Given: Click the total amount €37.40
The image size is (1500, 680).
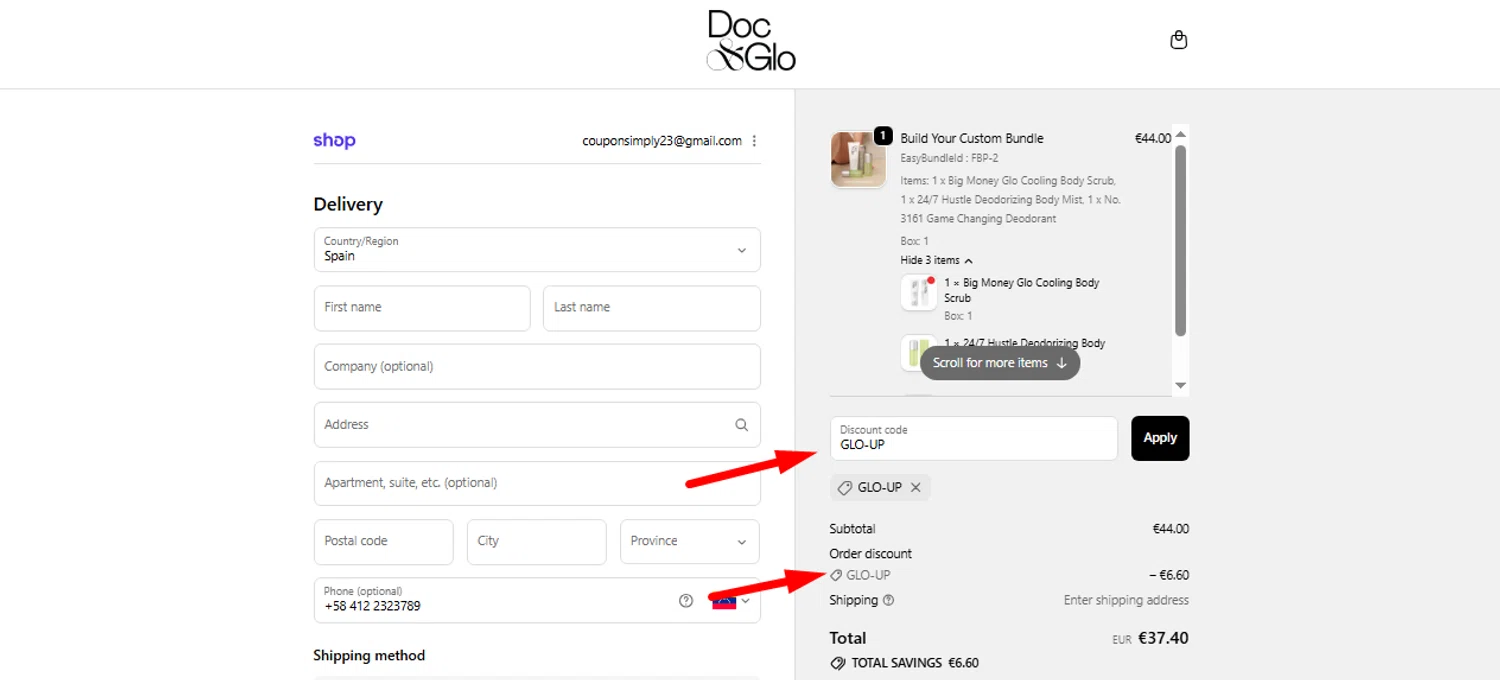Looking at the screenshot, I should [x=1164, y=638].
